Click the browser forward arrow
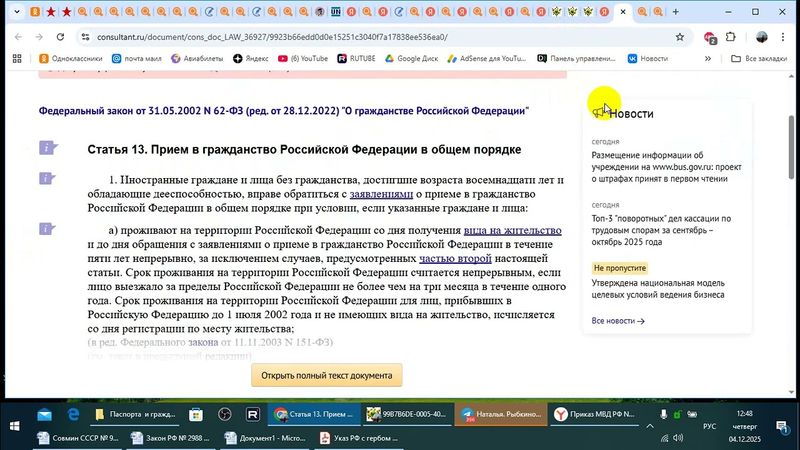 [x=39, y=37]
